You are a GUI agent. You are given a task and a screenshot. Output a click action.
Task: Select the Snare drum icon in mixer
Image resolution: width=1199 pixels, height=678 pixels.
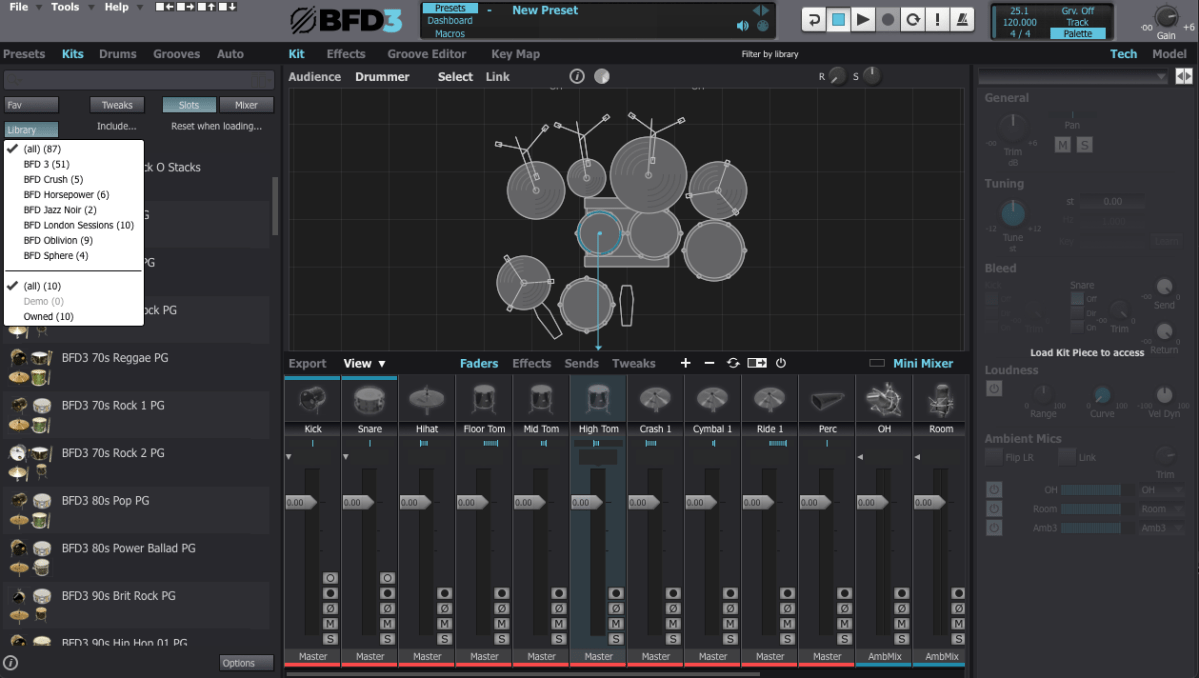click(x=369, y=400)
